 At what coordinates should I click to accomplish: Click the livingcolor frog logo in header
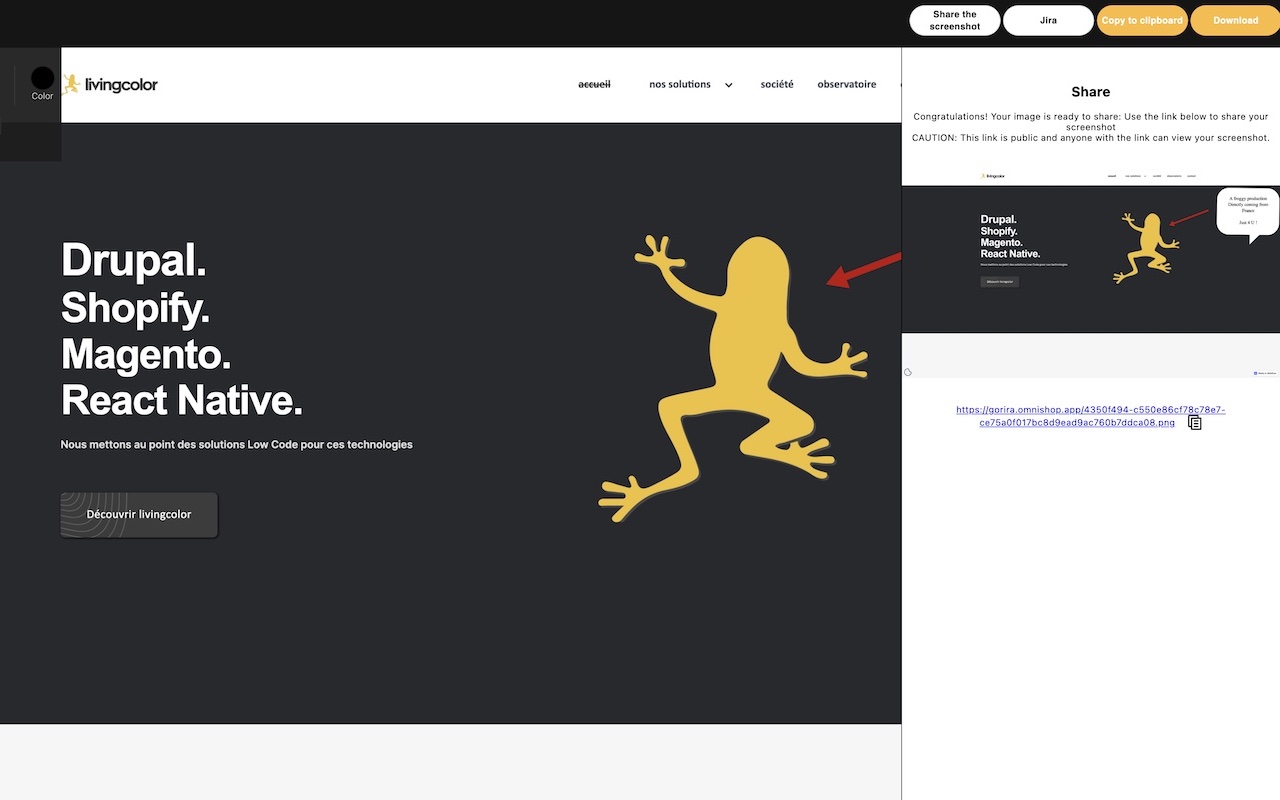pos(72,84)
